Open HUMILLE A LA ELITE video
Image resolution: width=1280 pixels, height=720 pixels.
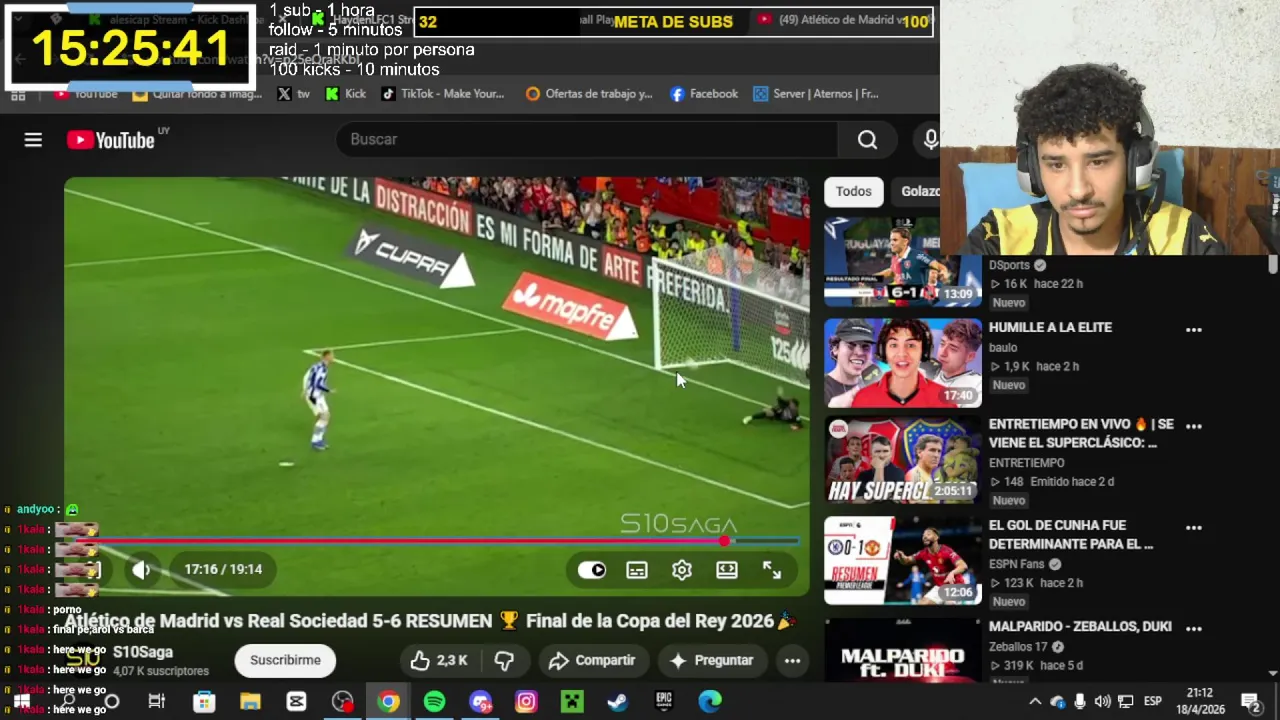[1050, 327]
